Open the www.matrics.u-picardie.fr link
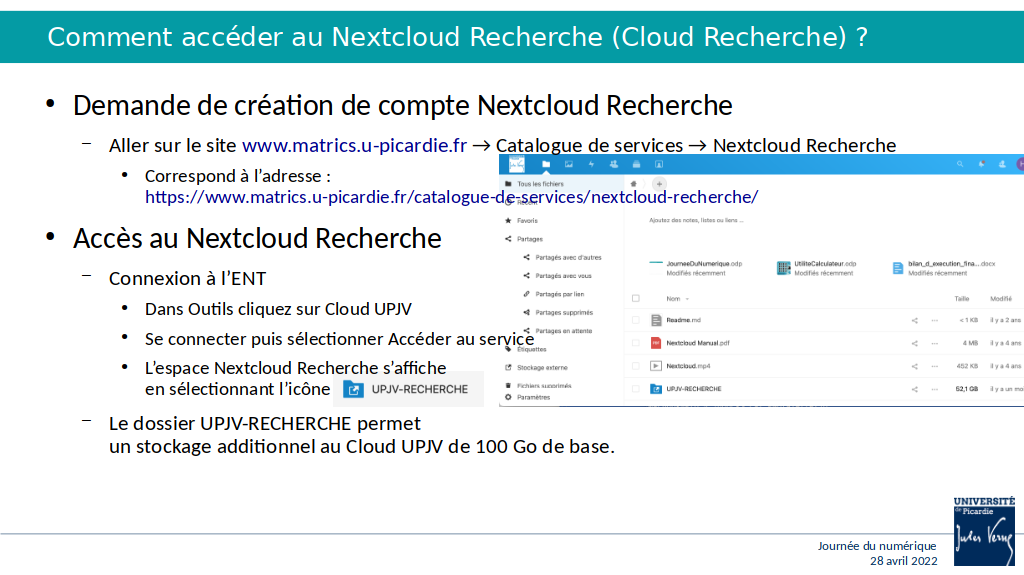 (x=354, y=145)
